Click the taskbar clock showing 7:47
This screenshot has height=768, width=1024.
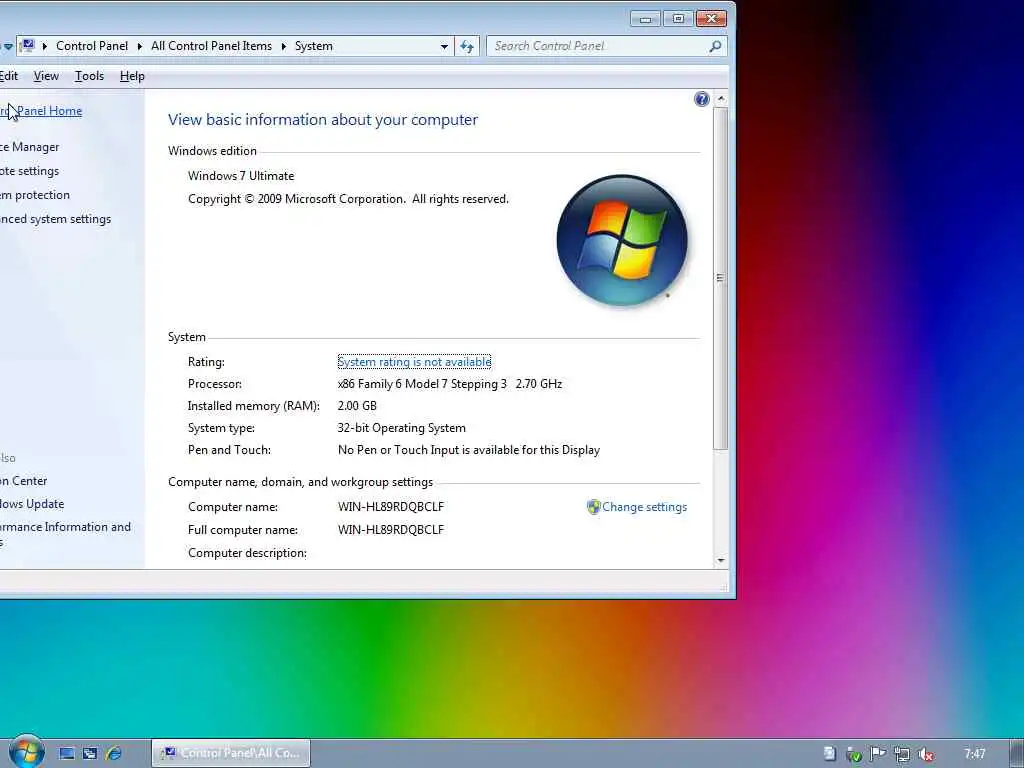coord(974,754)
